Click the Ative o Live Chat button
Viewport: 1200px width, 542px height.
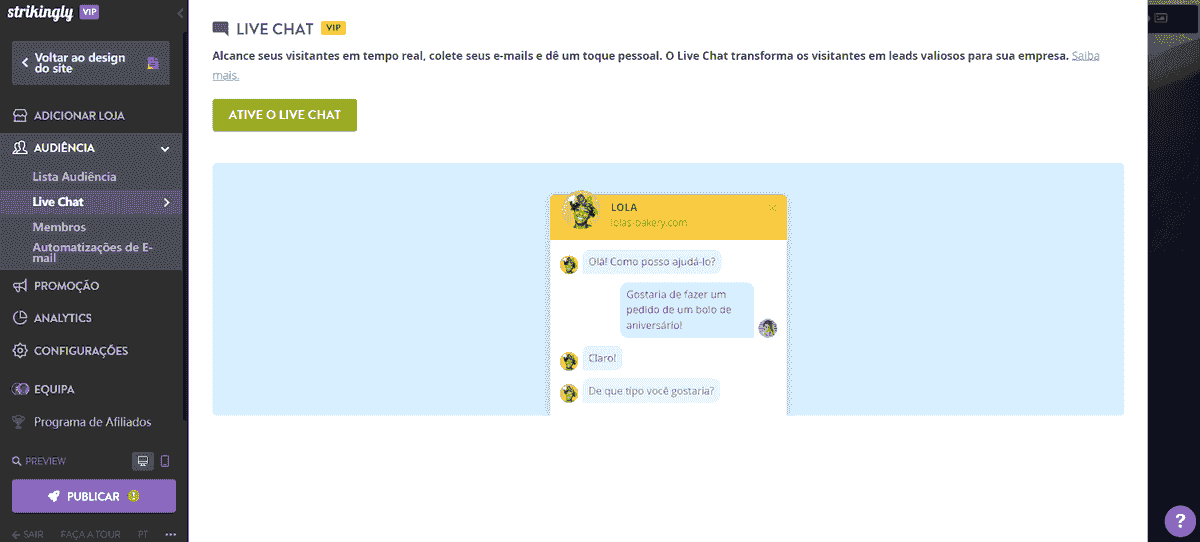(284, 115)
